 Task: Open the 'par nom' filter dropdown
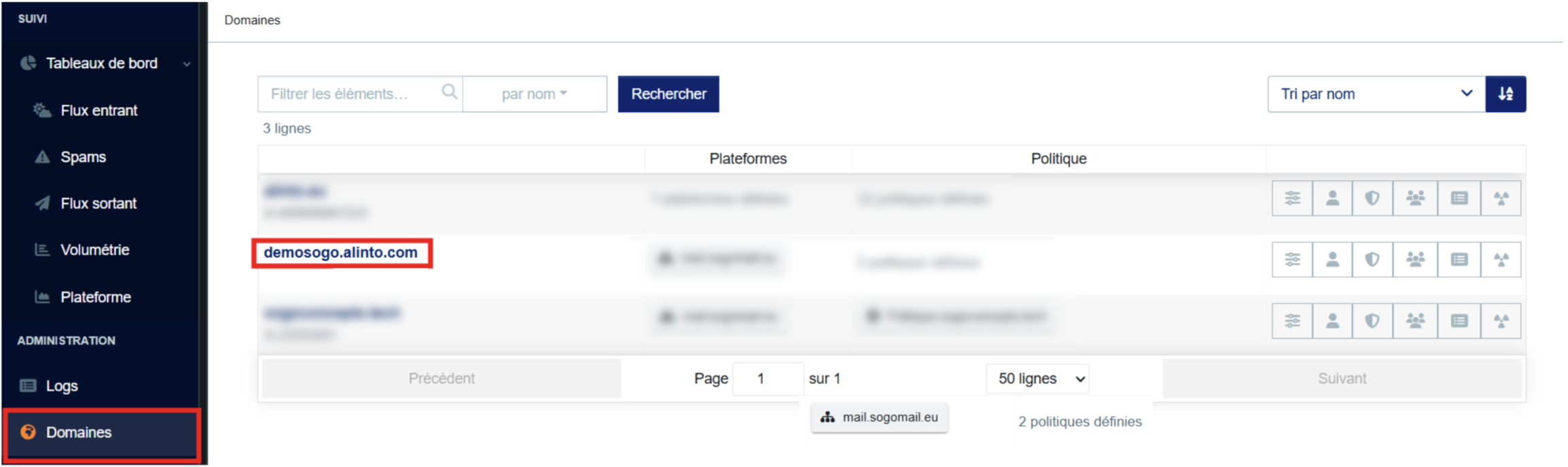click(x=535, y=94)
